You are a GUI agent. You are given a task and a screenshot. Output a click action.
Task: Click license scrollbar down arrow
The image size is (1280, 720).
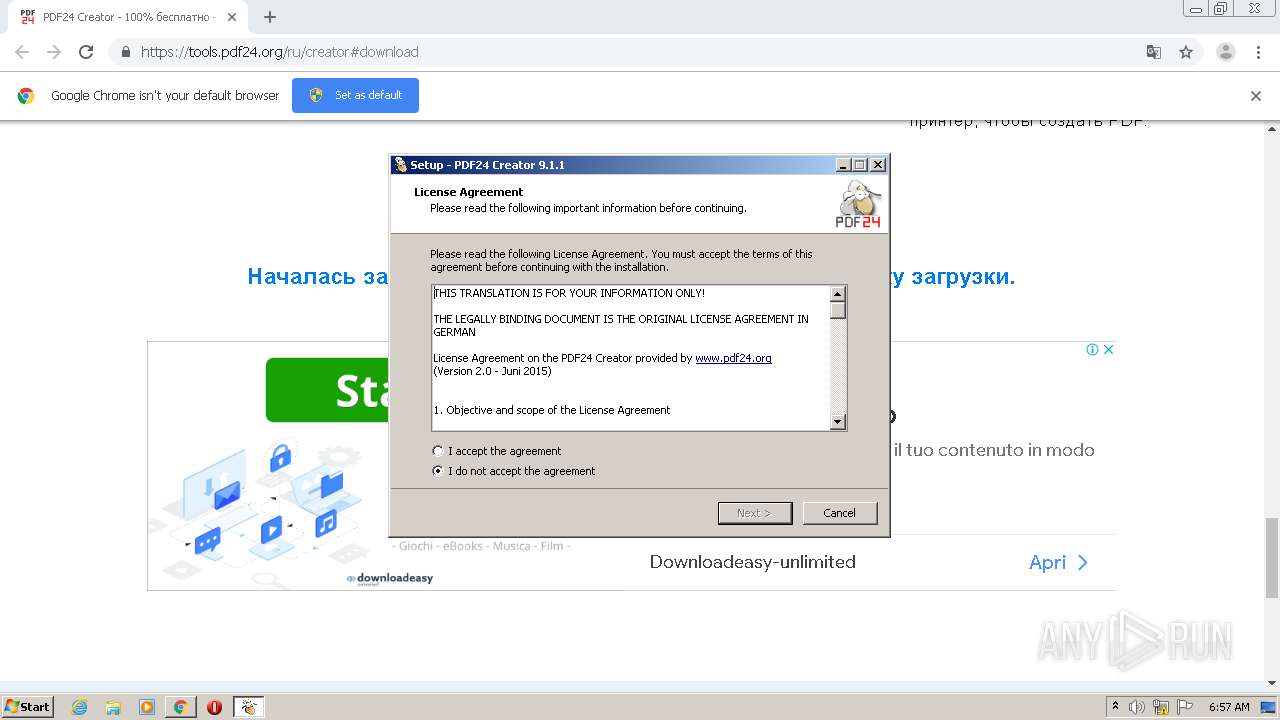(838, 423)
